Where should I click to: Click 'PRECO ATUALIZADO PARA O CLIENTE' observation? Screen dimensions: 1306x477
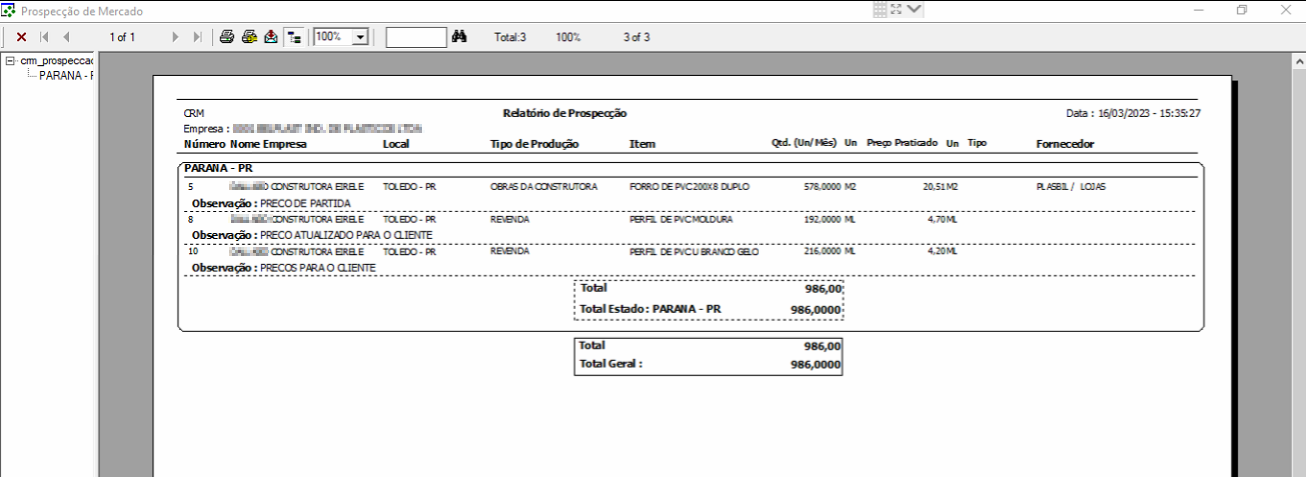pos(345,235)
